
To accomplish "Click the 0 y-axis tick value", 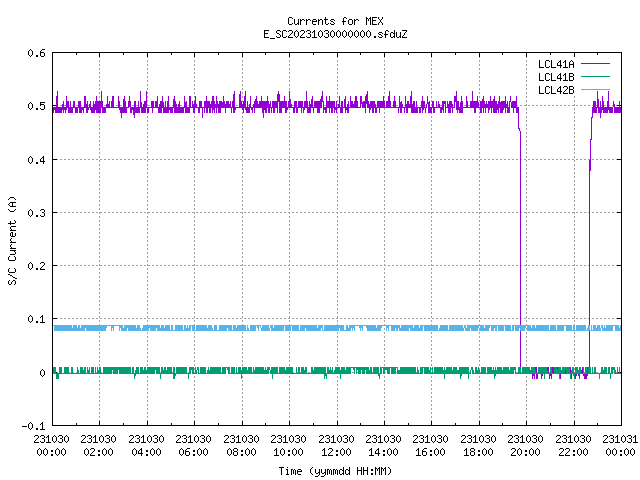I will coord(42,373).
